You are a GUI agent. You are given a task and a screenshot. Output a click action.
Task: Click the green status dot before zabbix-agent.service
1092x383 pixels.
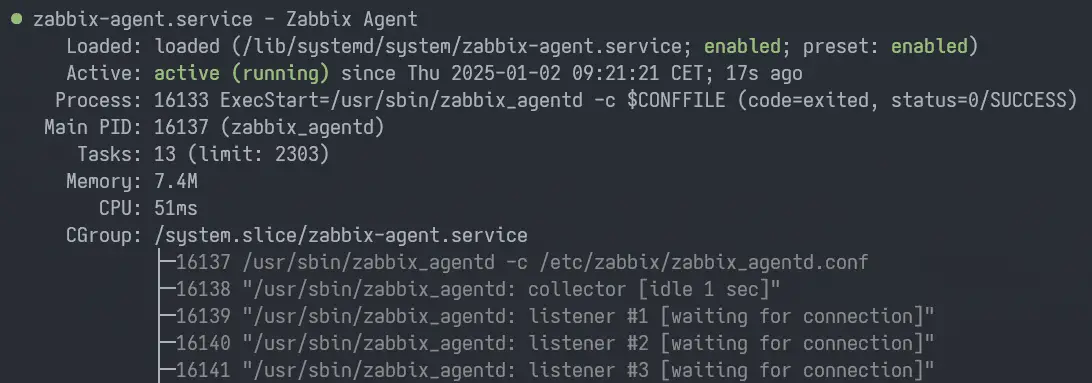17,19
